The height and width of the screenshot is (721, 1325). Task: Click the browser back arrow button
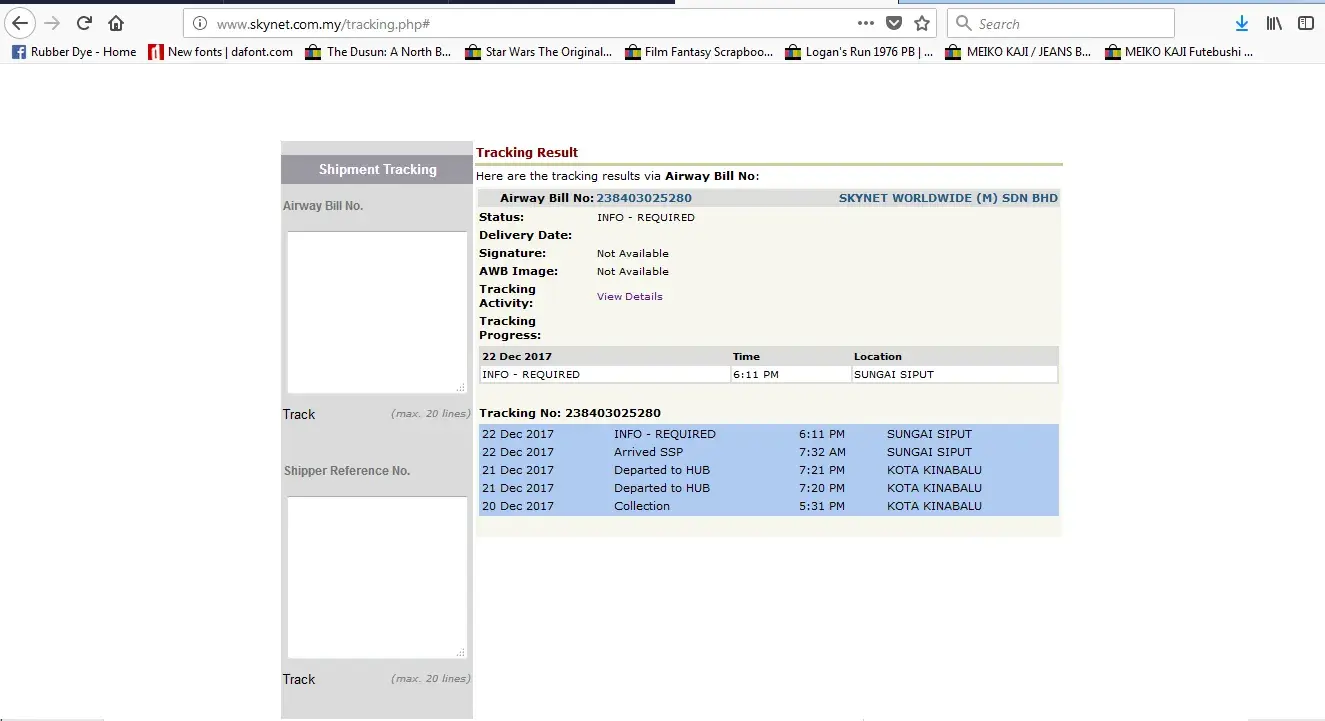tap(20, 23)
